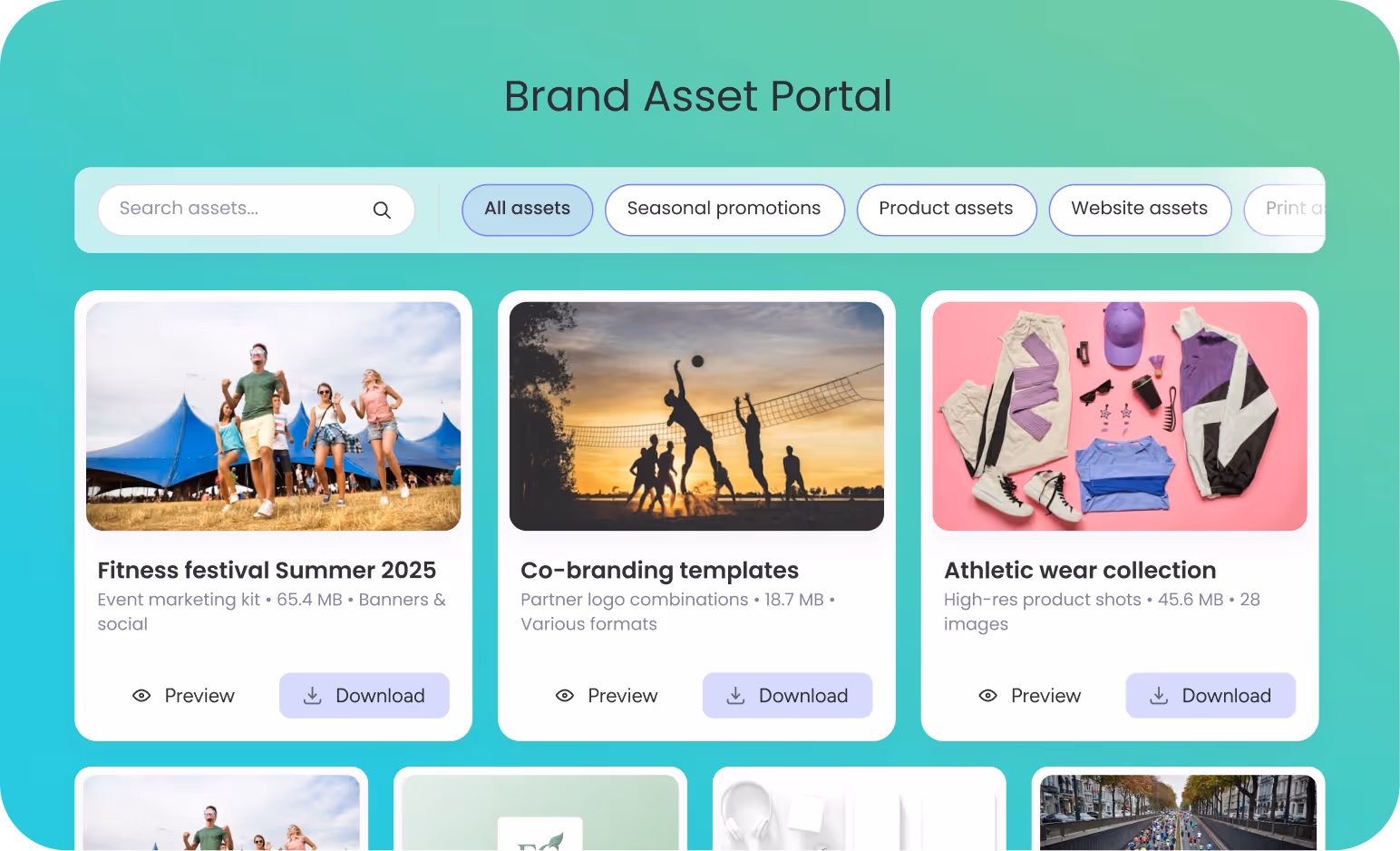The image size is (1400, 851).
Task: Select the partially visible Print assets filter
Action: pyautogui.click(x=1286, y=210)
